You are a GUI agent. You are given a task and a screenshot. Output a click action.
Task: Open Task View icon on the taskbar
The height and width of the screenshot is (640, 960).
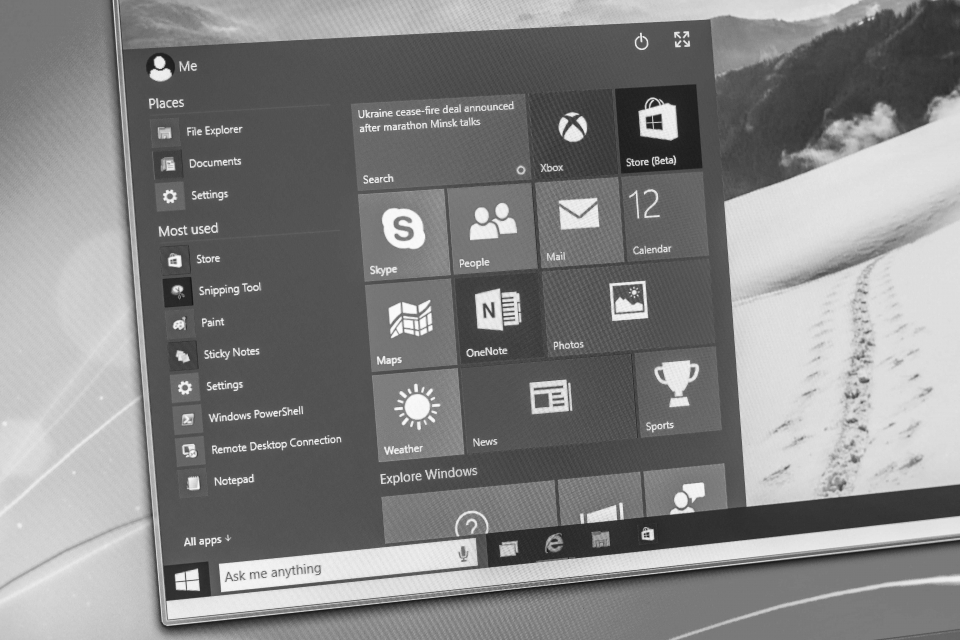point(508,549)
